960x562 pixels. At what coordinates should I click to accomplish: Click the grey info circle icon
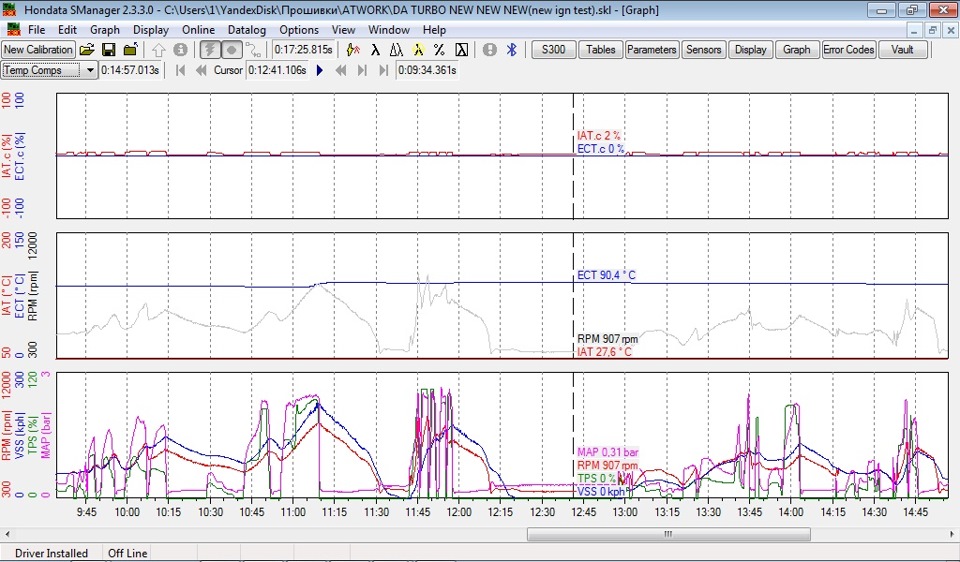(180, 50)
